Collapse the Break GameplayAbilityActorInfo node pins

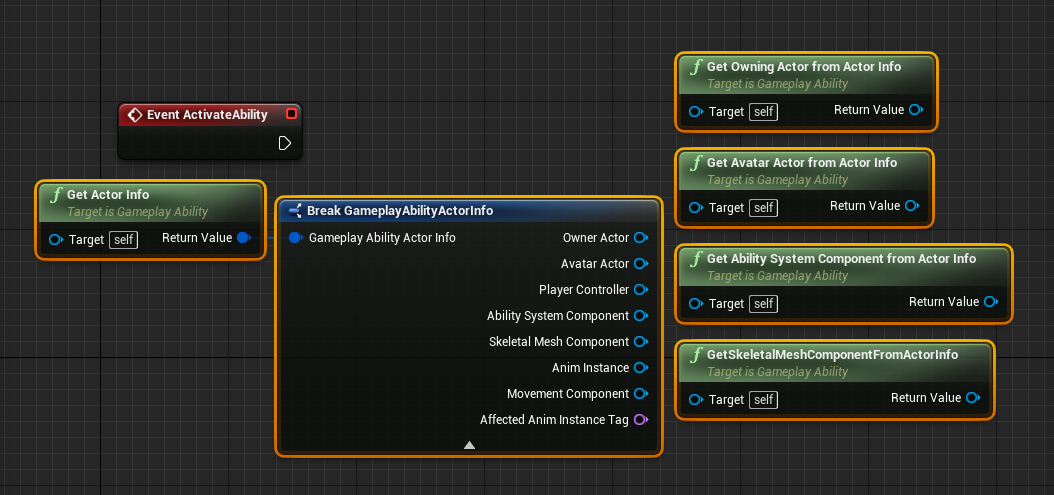click(469, 445)
